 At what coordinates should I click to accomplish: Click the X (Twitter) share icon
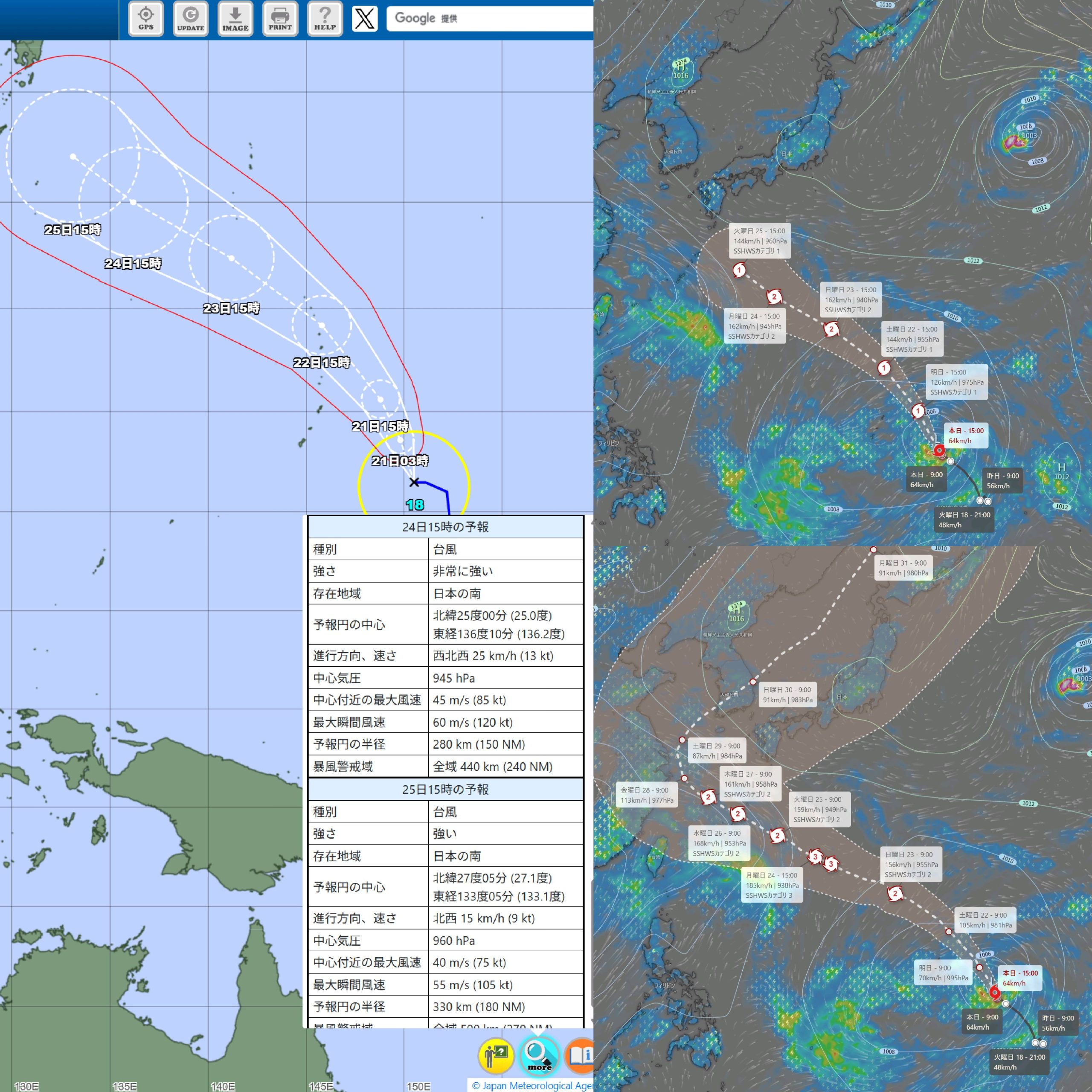(x=365, y=19)
